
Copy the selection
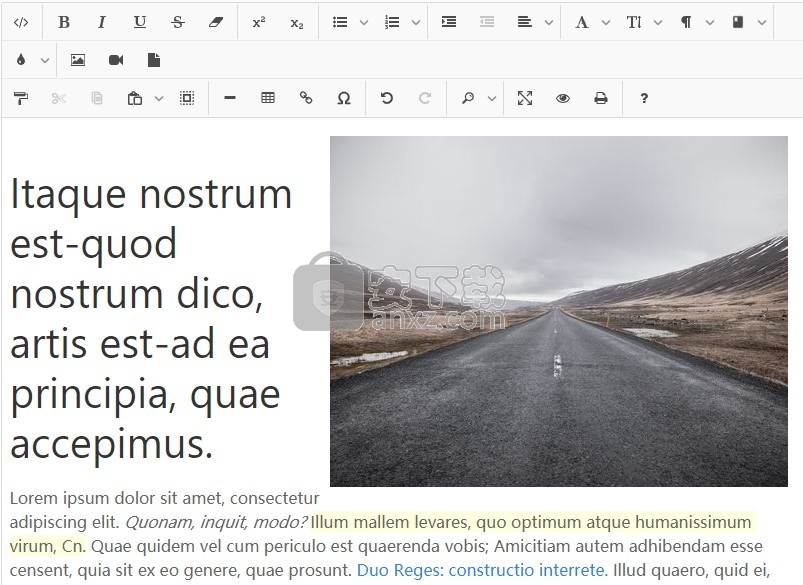click(97, 98)
